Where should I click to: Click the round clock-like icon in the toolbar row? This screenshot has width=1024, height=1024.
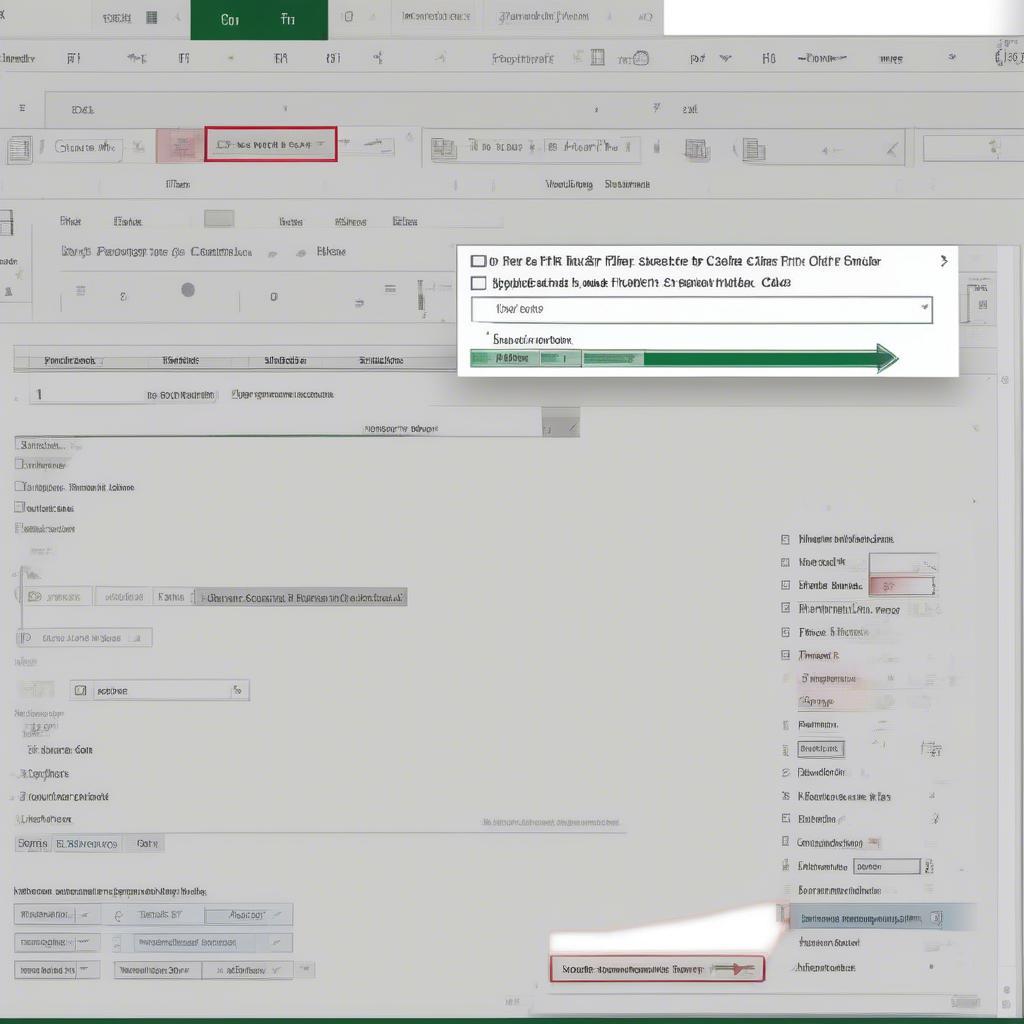point(641,59)
